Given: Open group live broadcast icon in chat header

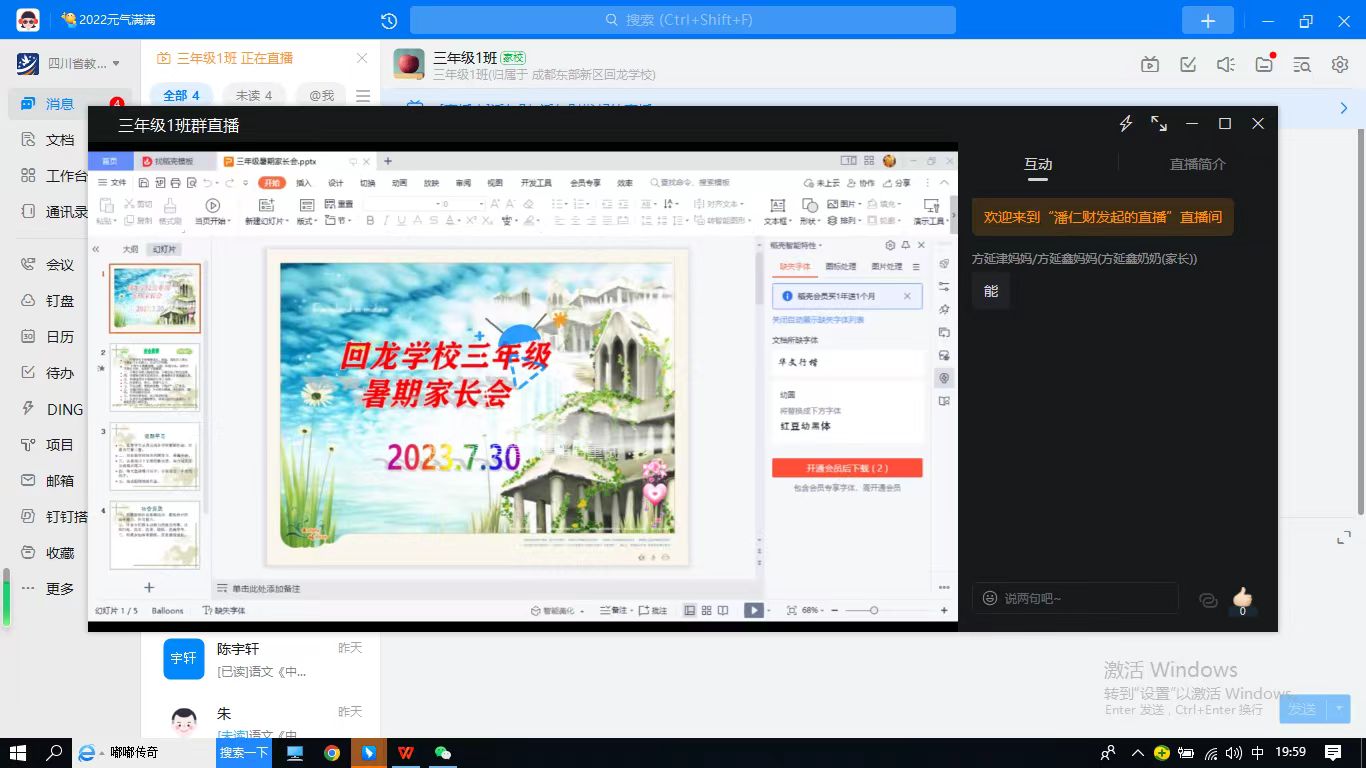Looking at the screenshot, I should (x=1150, y=65).
